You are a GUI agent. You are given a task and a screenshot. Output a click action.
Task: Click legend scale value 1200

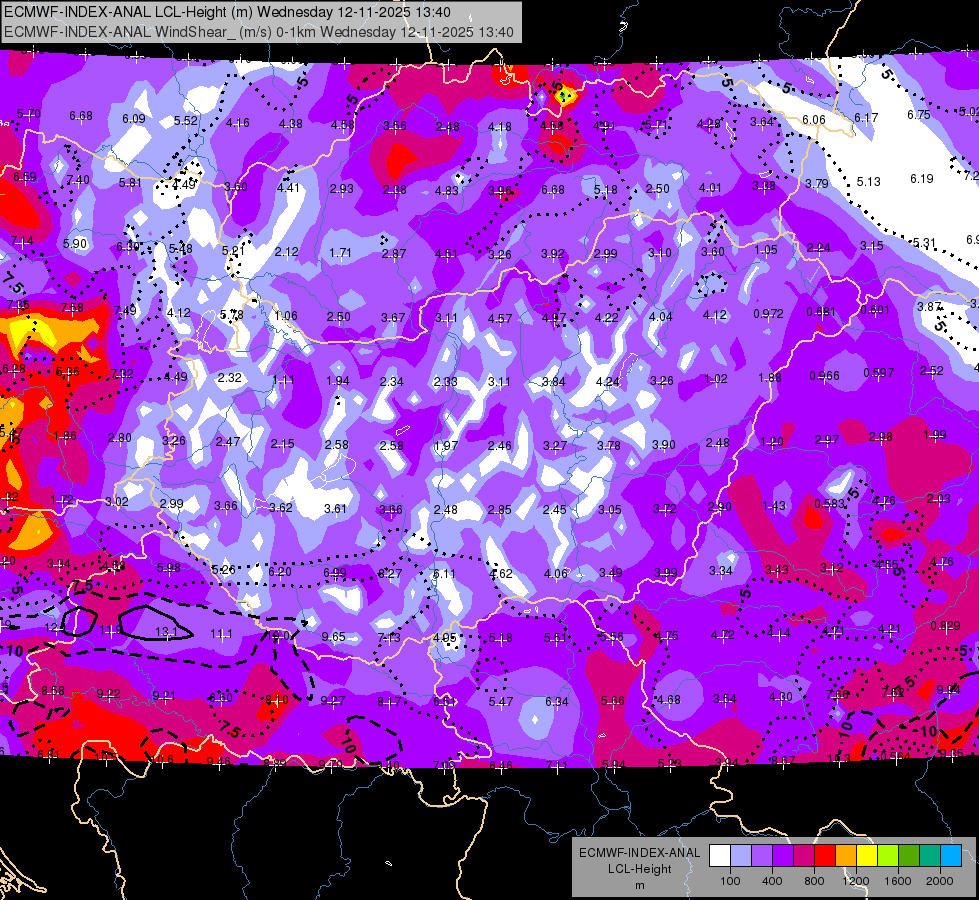tap(856, 881)
